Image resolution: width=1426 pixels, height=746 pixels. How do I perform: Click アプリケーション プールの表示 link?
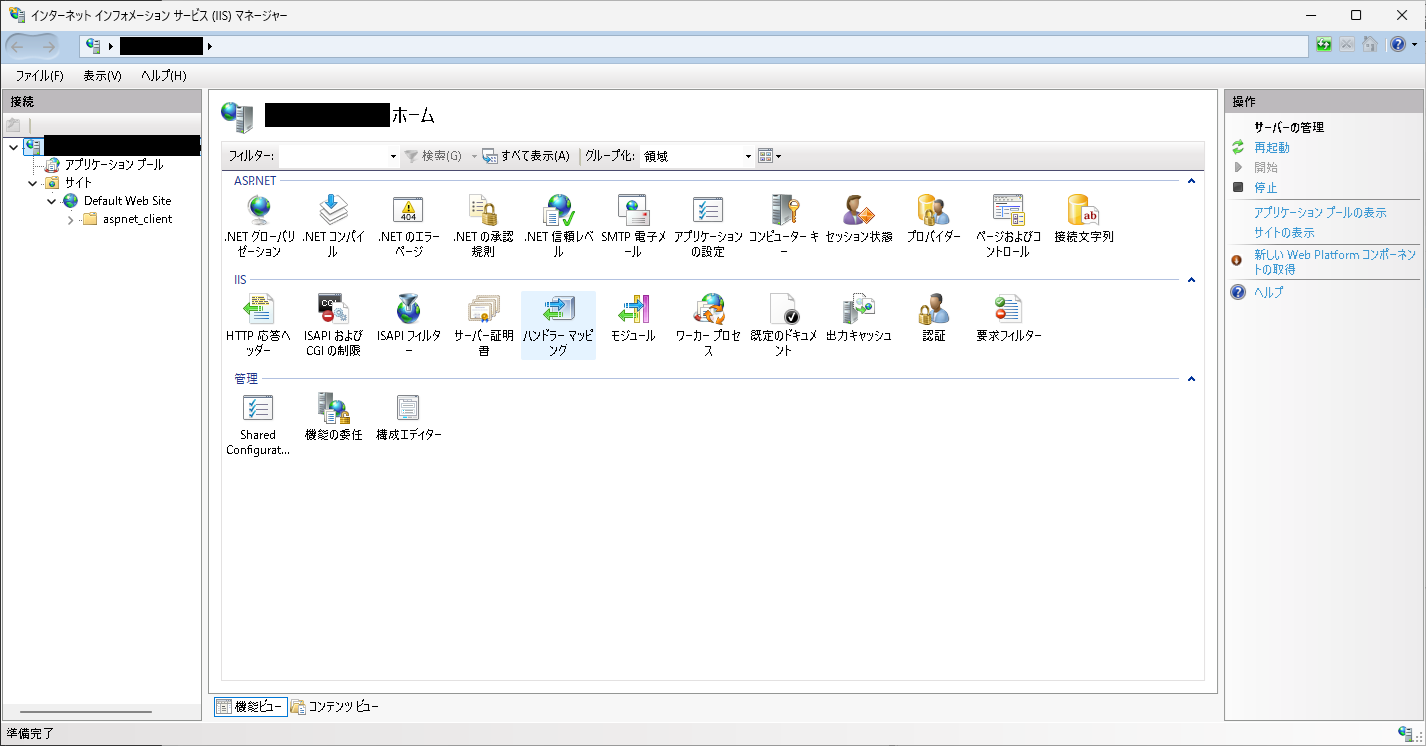(x=1320, y=213)
